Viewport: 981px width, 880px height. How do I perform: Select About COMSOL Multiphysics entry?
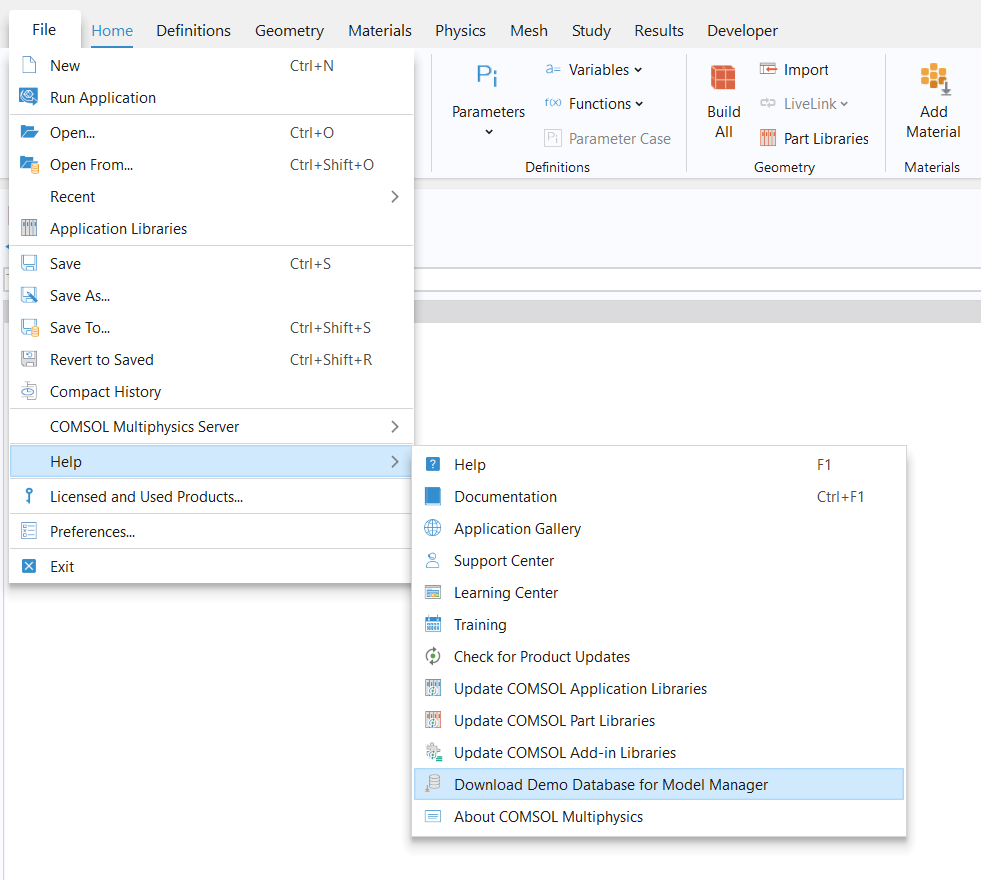[659, 816]
